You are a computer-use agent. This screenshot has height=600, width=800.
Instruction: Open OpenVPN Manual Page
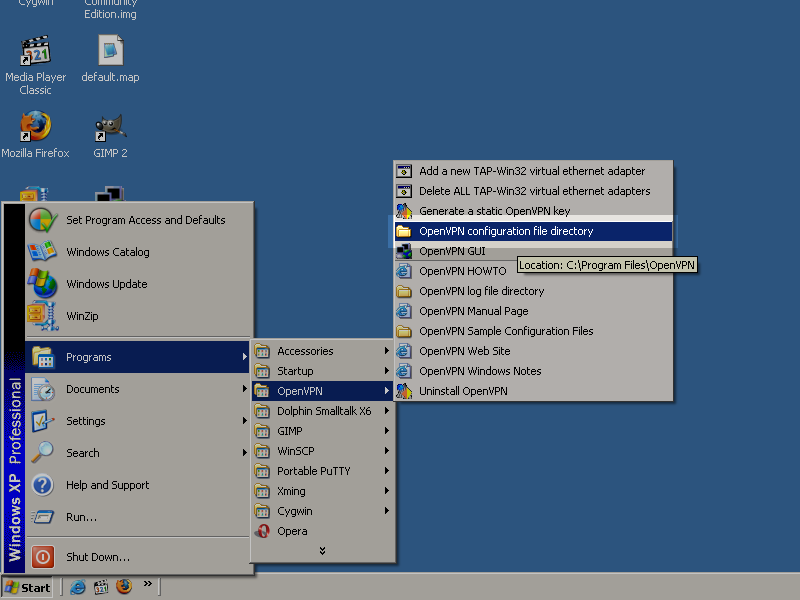click(x=533, y=311)
